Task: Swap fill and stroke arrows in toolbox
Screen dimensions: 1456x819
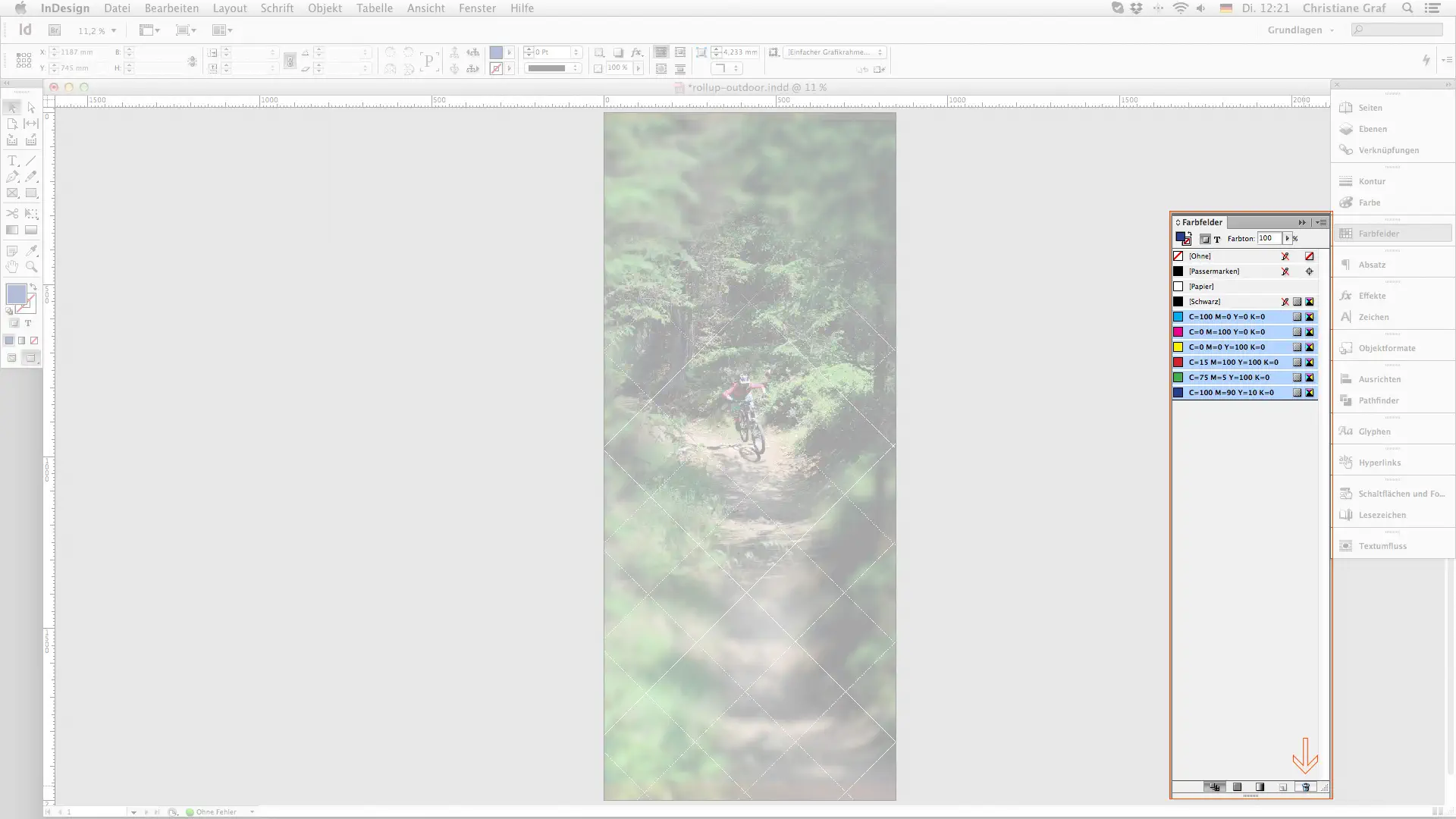Action: pyautogui.click(x=33, y=287)
